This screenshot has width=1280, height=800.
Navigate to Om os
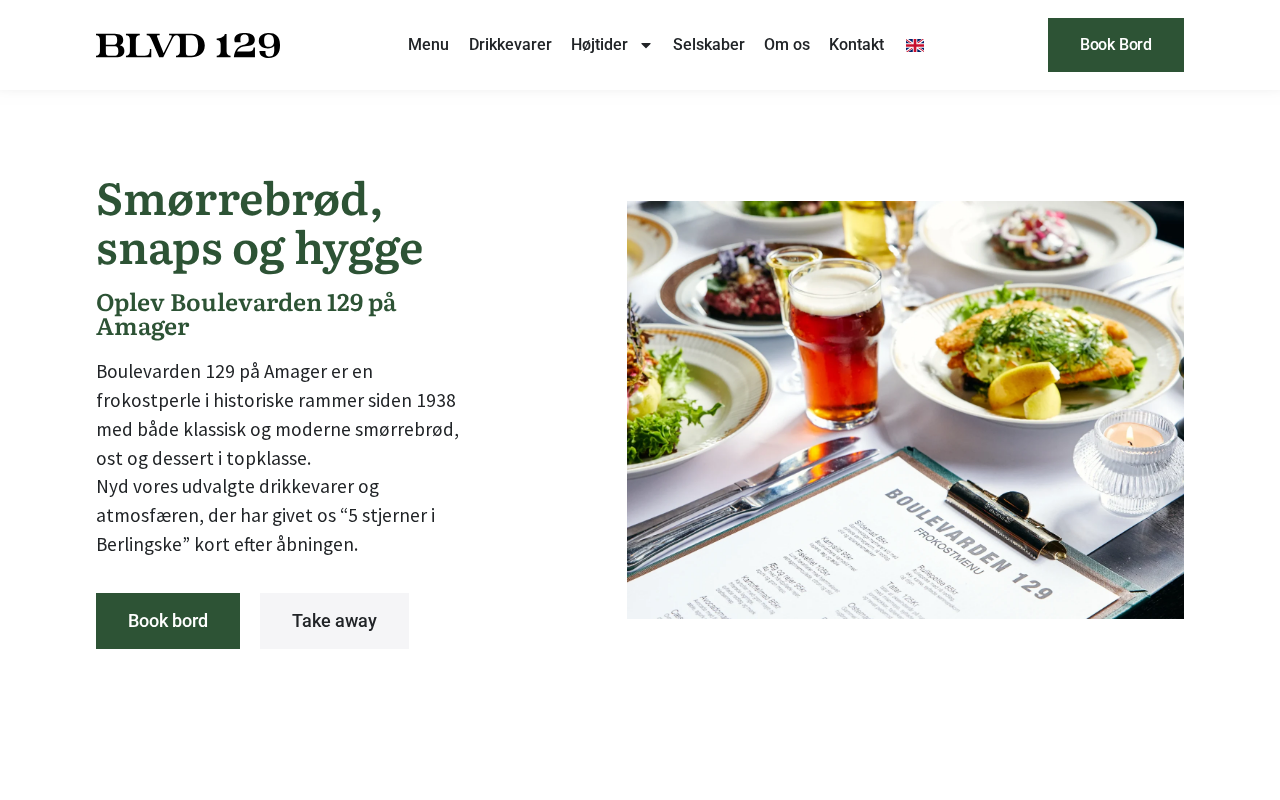tap(787, 45)
